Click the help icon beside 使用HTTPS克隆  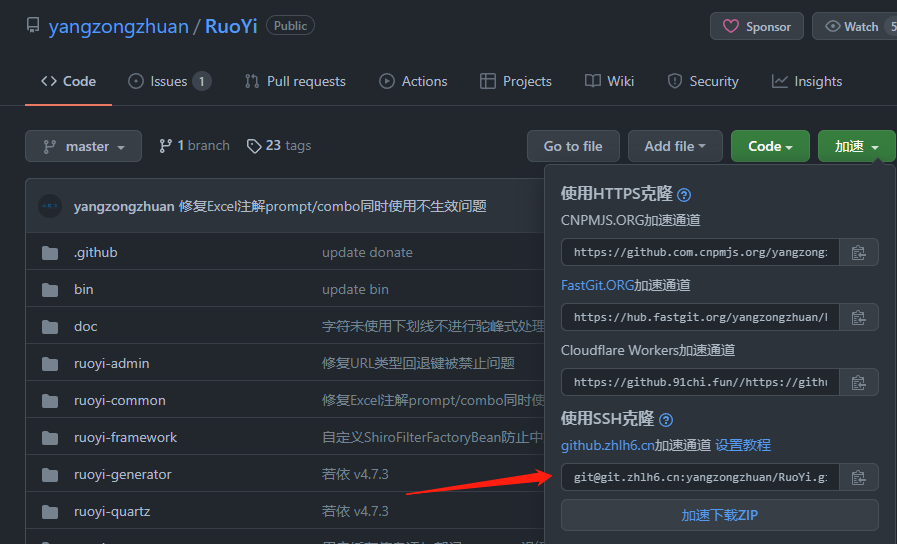point(684,195)
